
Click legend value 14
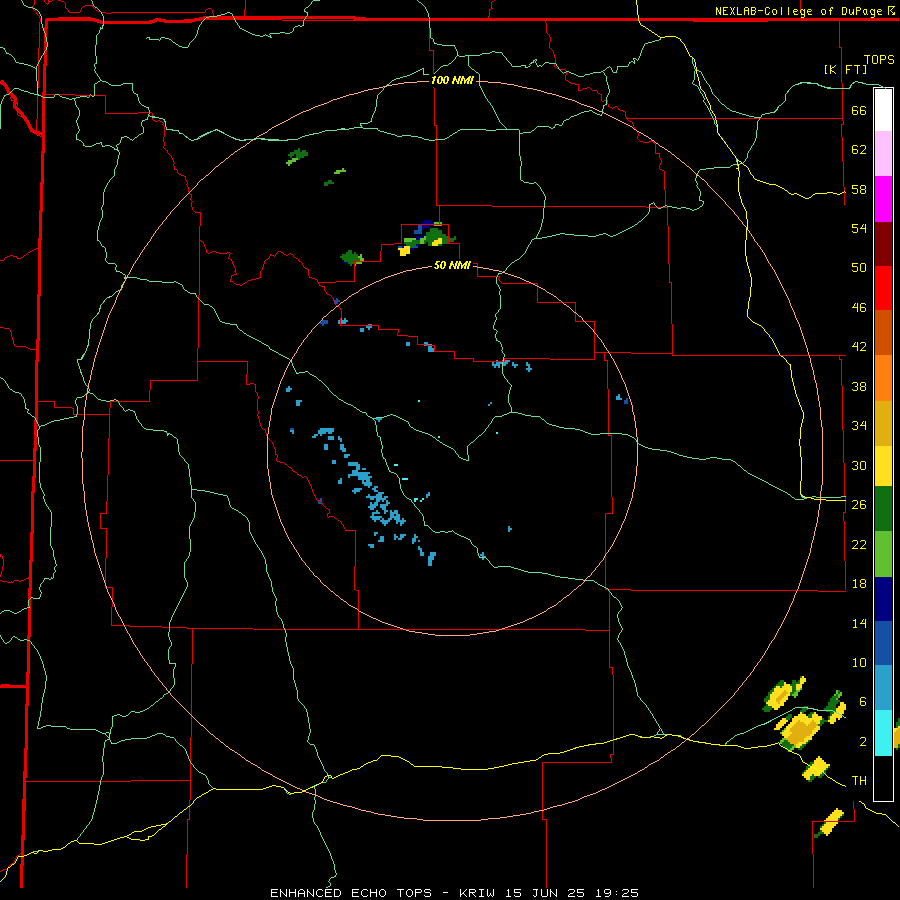tap(859, 623)
